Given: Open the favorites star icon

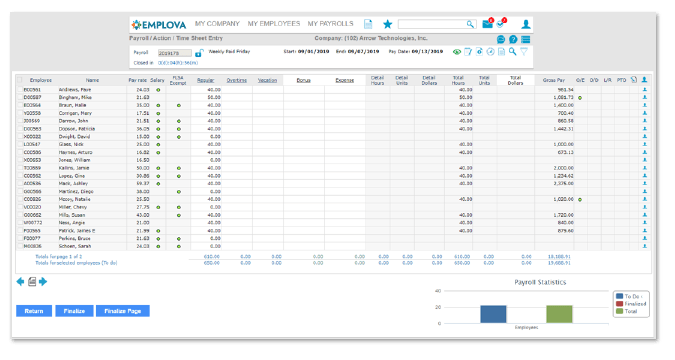Looking at the screenshot, I should tap(387, 24).
